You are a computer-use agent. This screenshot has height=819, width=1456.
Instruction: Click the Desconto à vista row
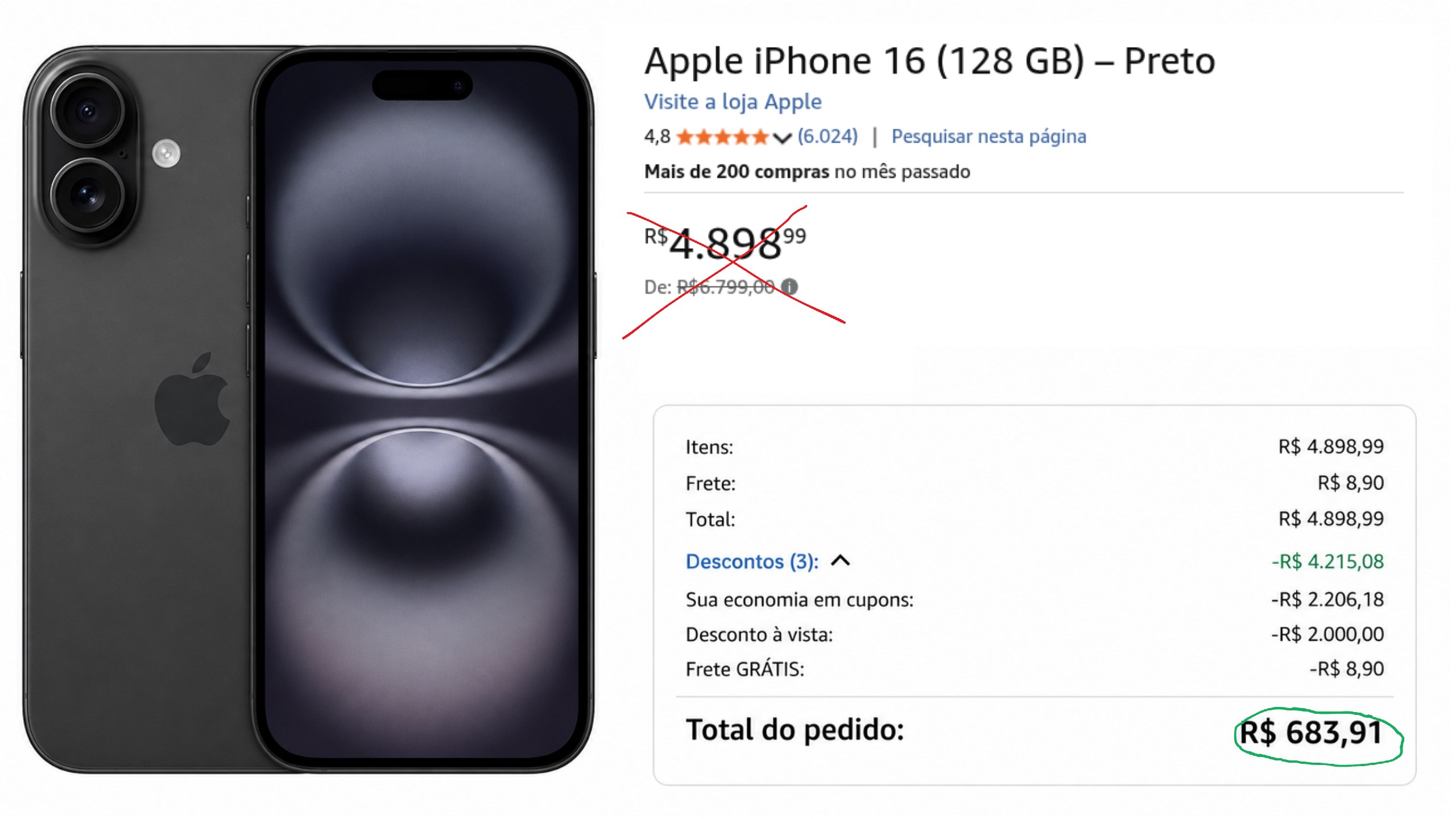[x=1035, y=634]
